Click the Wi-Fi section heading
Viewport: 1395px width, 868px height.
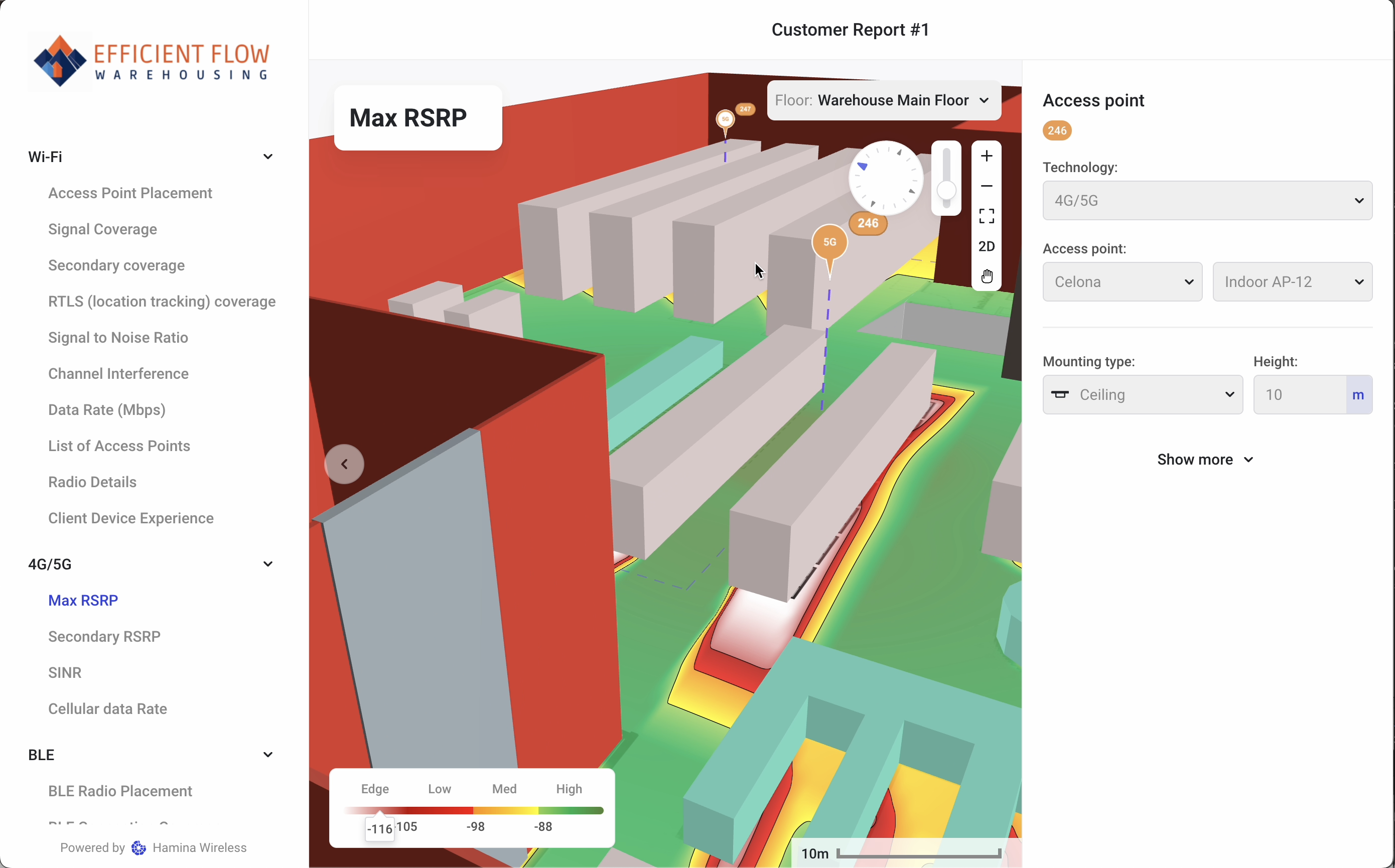[45, 157]
